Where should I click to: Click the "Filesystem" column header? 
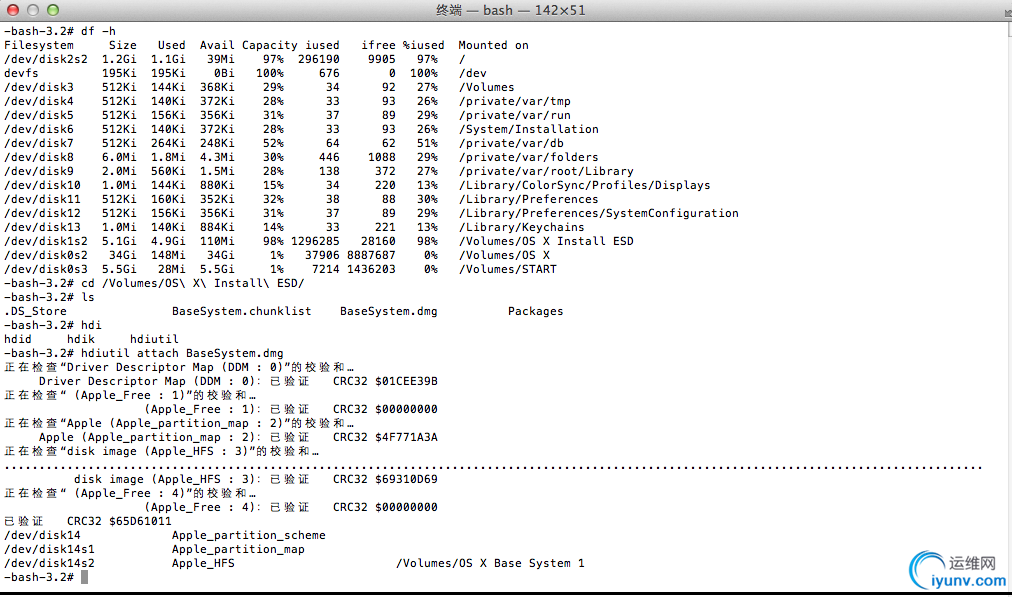39,45
